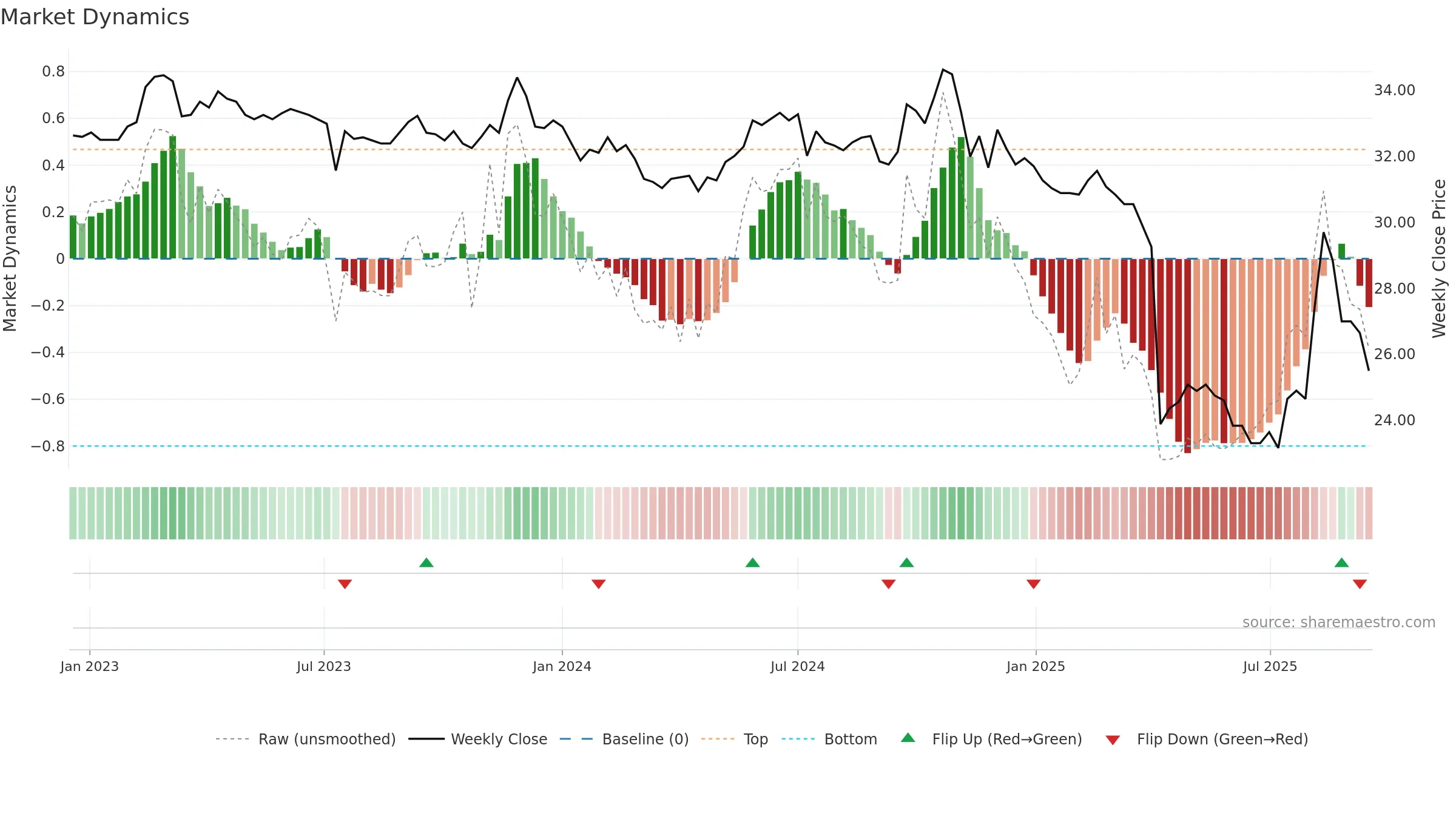
Task: Toggle the Bottom legend entry
Action: coord(829,739)
